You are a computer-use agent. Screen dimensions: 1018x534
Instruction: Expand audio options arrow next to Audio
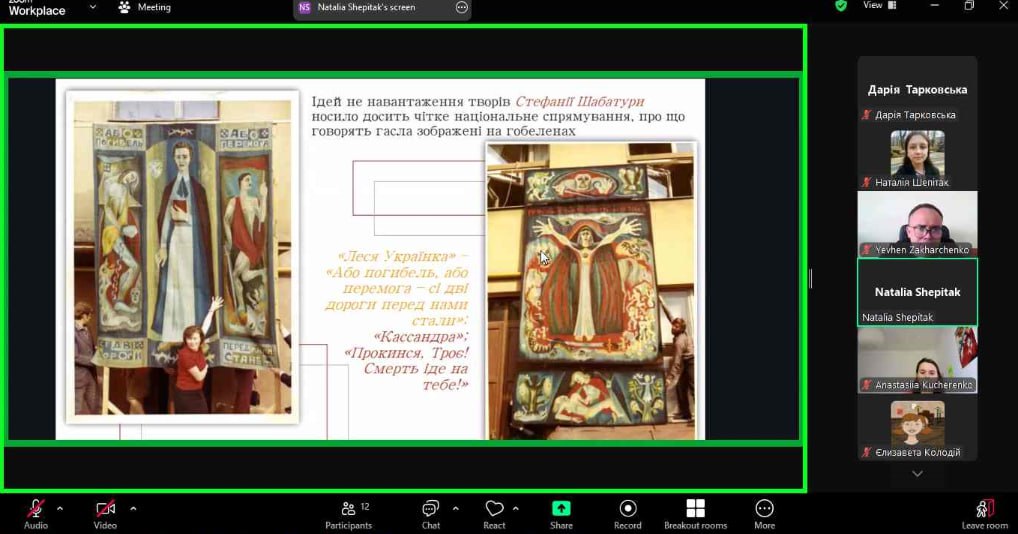coord(60,508)
